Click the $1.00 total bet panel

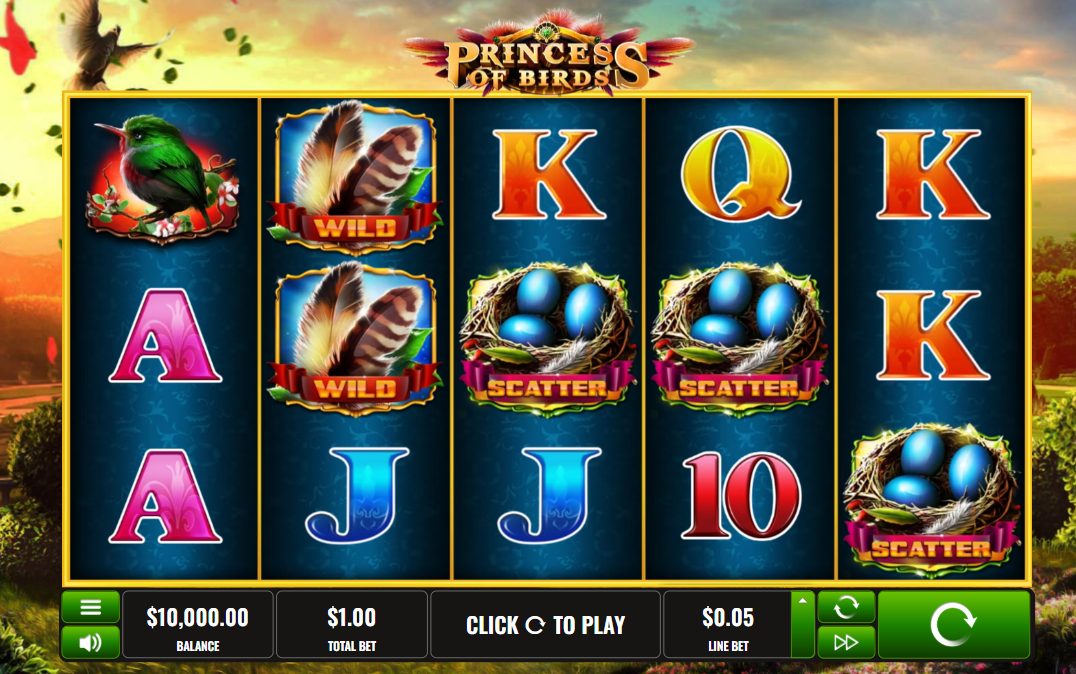pos(351,625)
